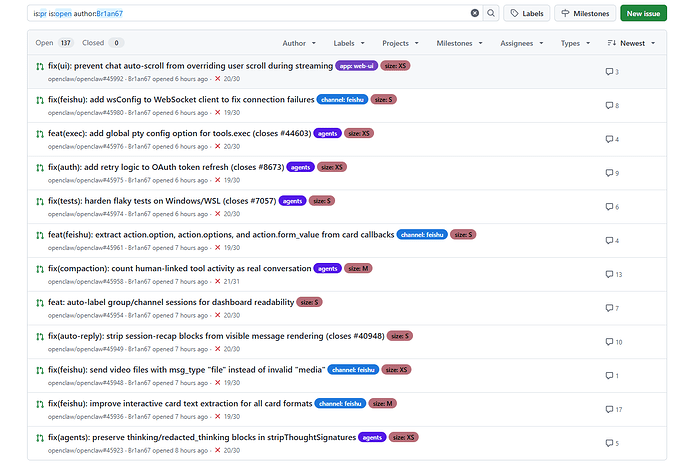Open PR extracting action.option from card callbacks
Image resolution: width=690 pixels, height=463 pixels.
point(221,235)
